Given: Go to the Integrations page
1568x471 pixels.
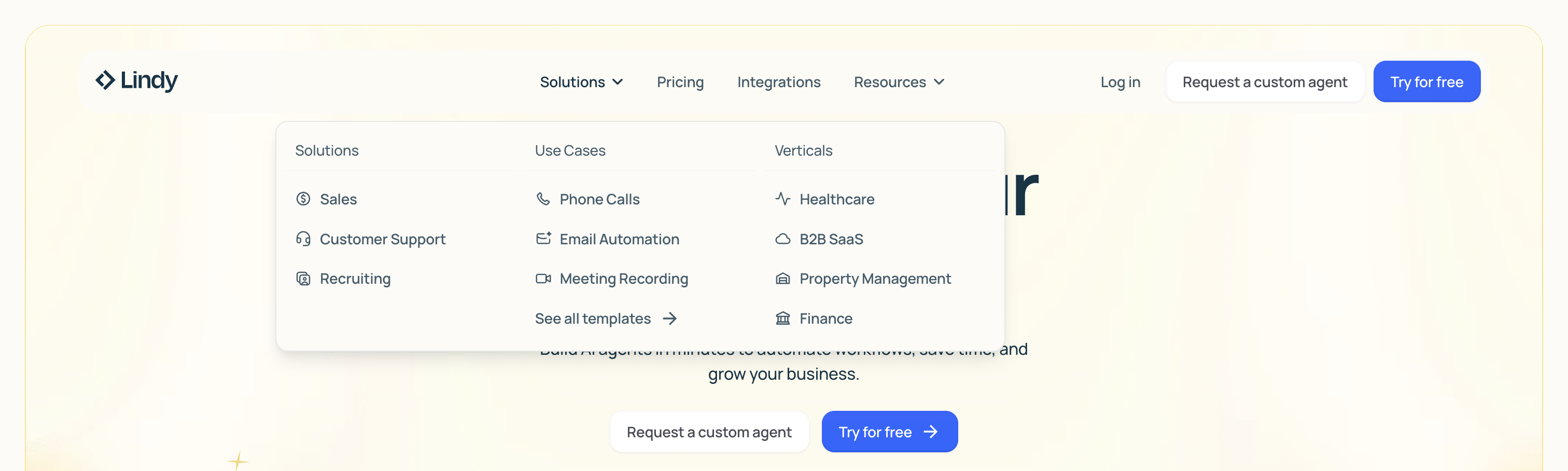Looking at the screenshot, I should 778,81.
